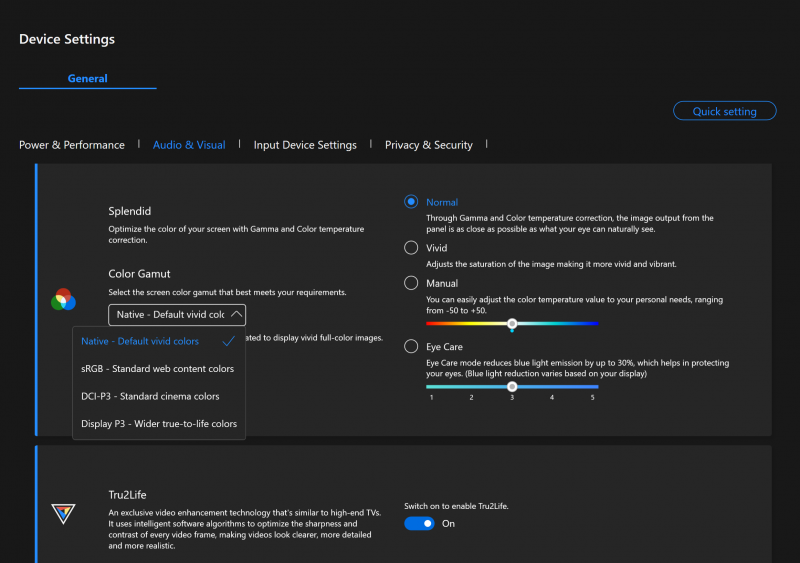This screenshot has width=800, height=563.
Task: Open the Audio & Visual section
Action: [189, 145]
